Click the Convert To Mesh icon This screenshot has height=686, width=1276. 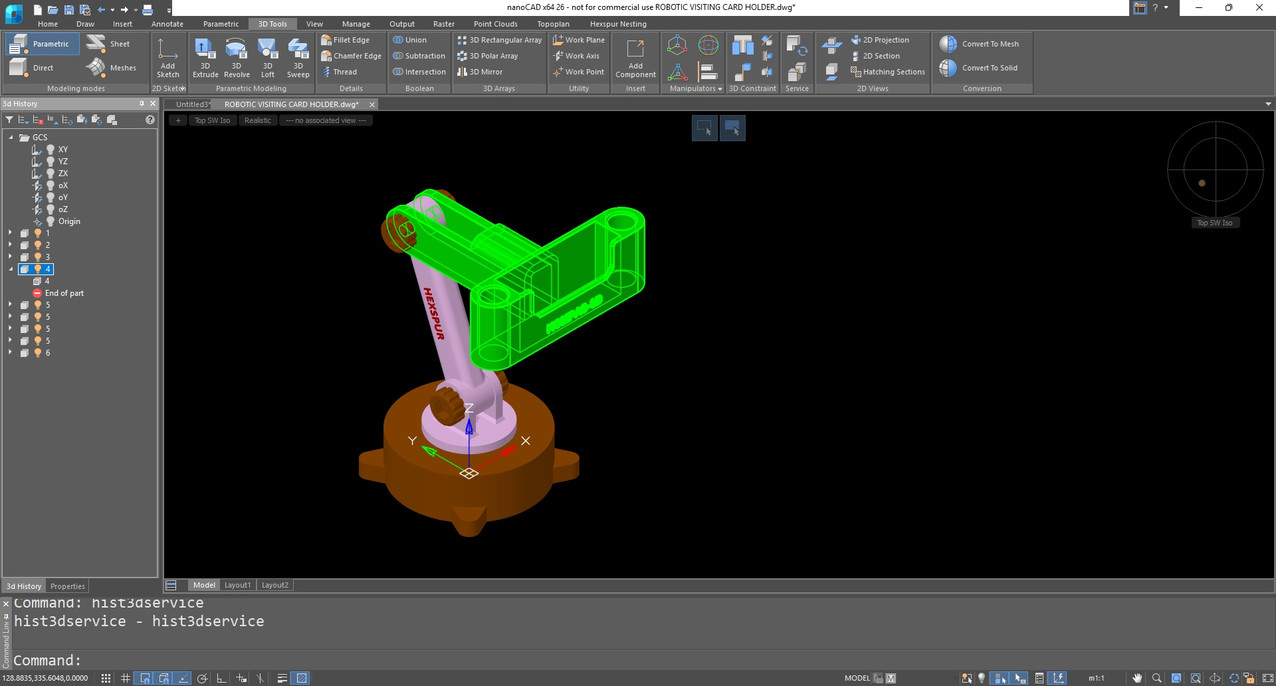[948, 44]
